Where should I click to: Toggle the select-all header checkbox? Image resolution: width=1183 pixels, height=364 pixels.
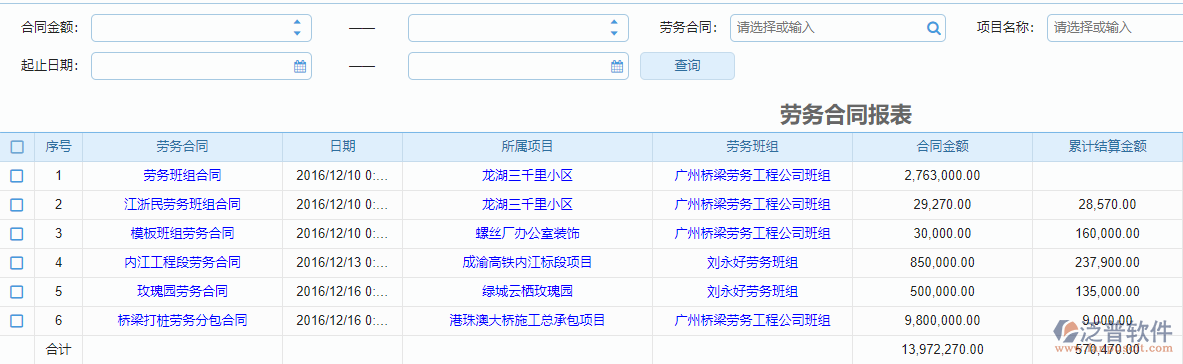(x=17, y=147)
